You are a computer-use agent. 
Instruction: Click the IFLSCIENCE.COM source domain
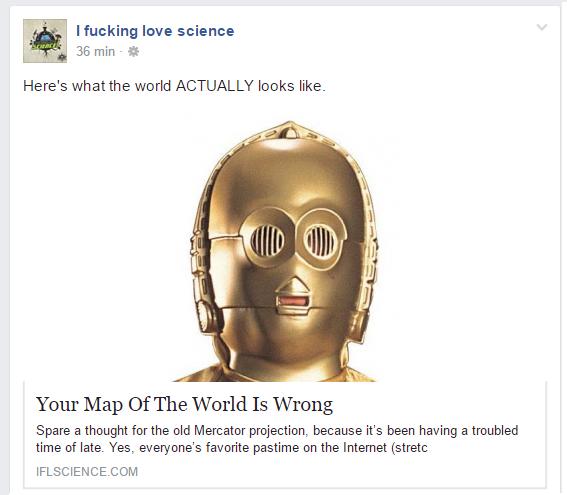[87, 471]
